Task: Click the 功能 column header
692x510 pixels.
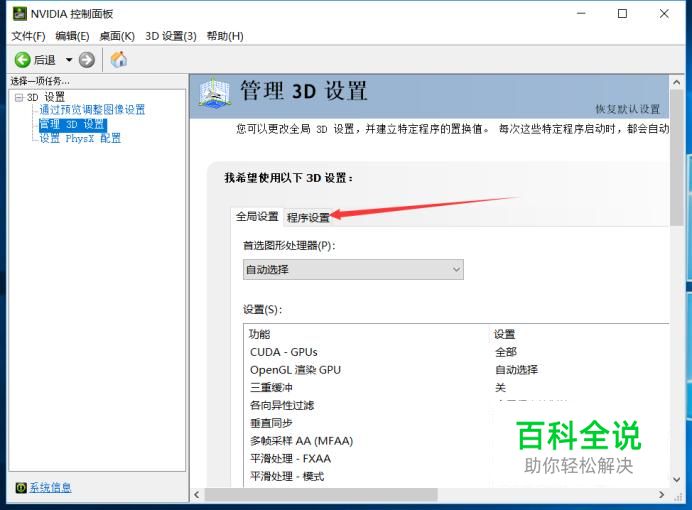Action: (260, 334)
